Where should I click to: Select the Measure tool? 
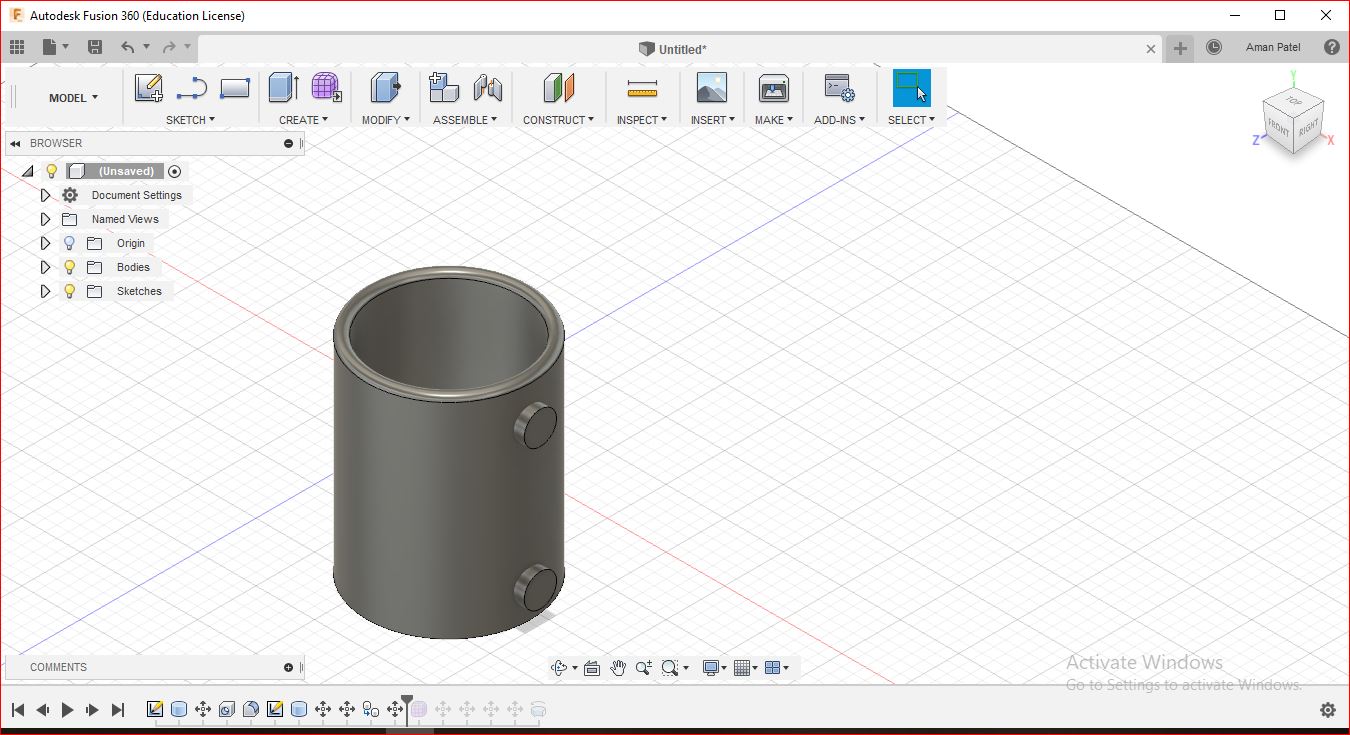pyautogui.click(x=642, y=89)
